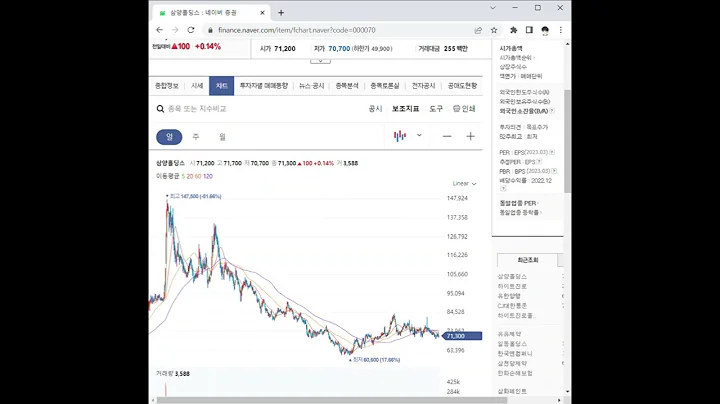Open the Linear scale dropdown
The height and width of the screenshot is (404, 720).
pos(464,184)
